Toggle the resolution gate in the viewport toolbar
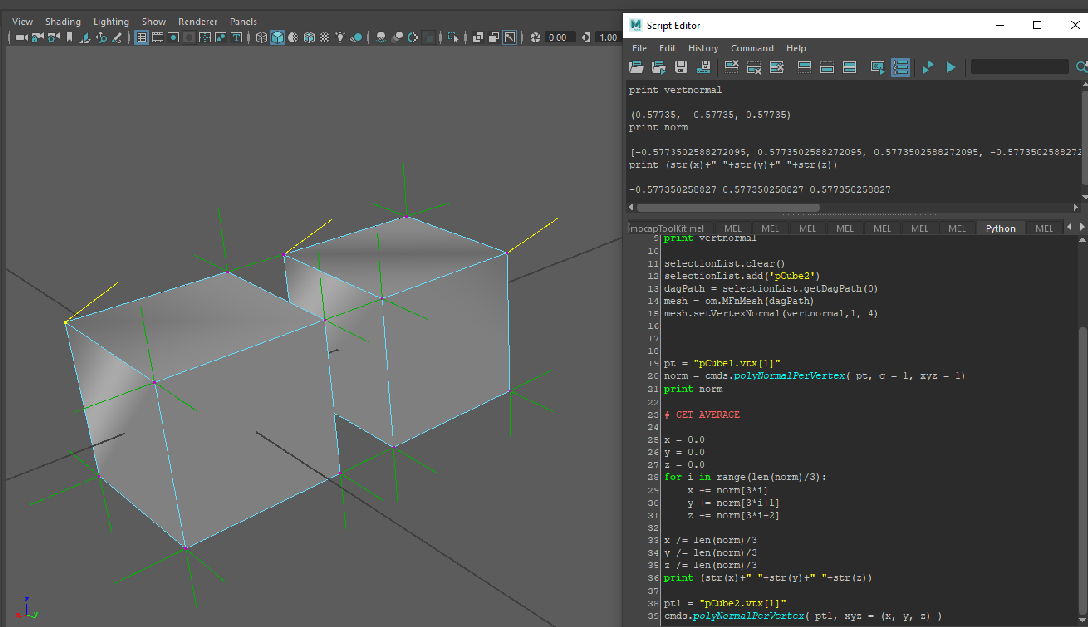The height and width of the screenshot is (627, 1088). [x=172, y=38]
